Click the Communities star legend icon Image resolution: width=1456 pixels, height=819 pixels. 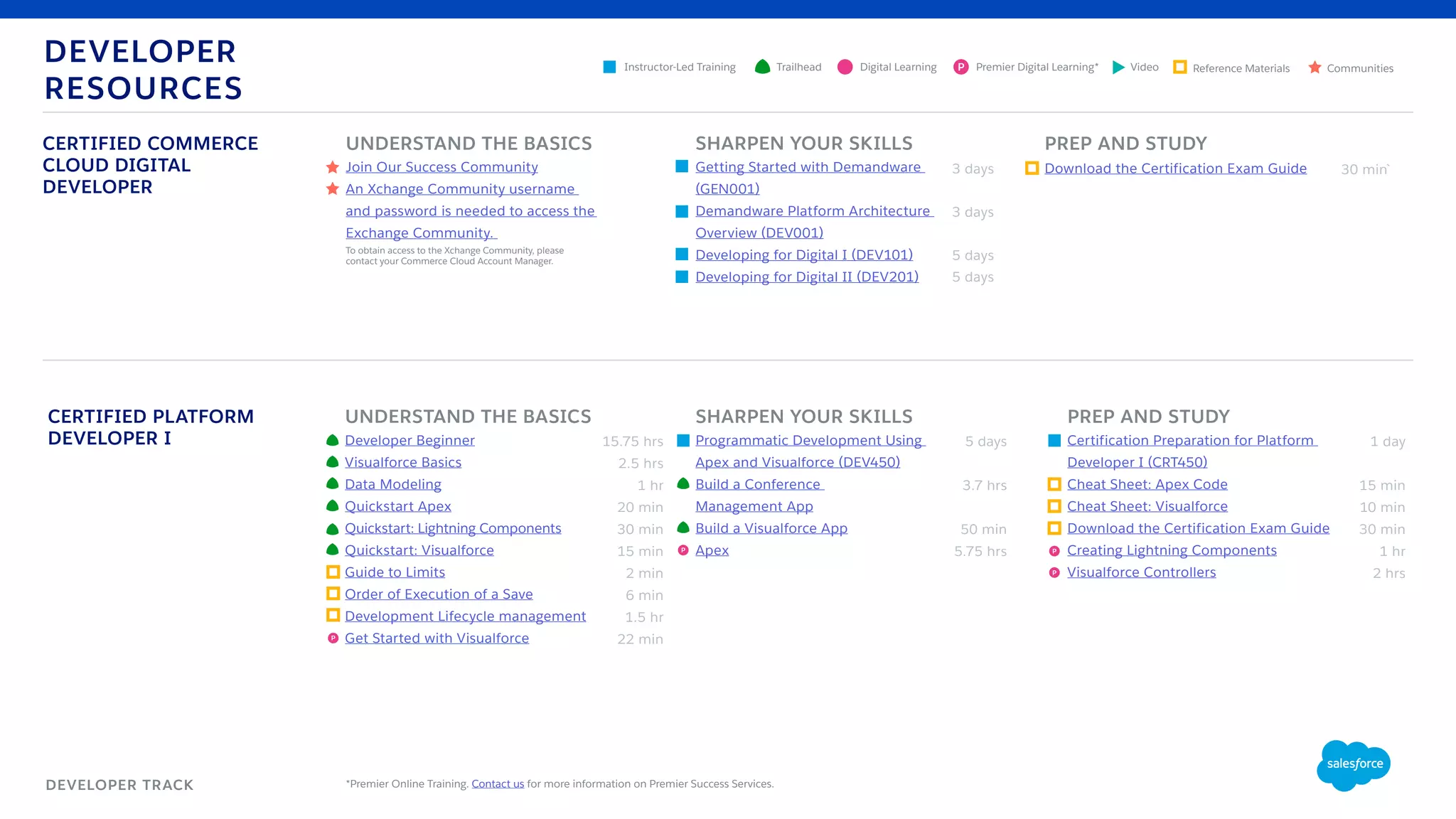1315,67
